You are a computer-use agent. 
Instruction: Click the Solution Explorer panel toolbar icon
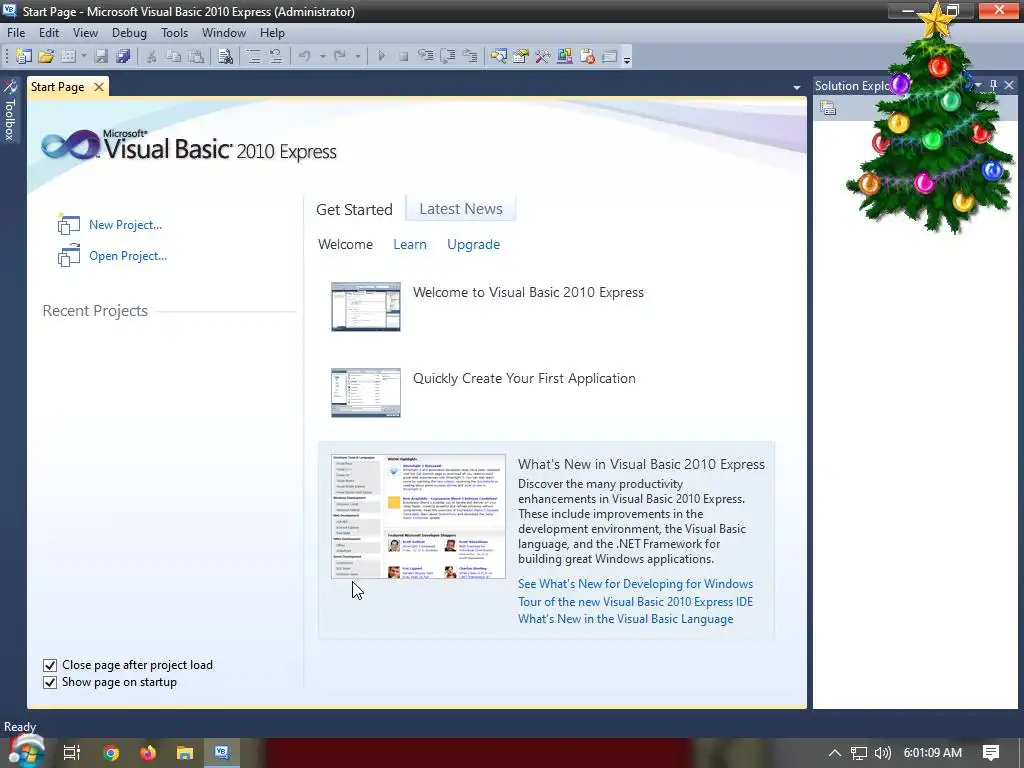click(828, 108)
